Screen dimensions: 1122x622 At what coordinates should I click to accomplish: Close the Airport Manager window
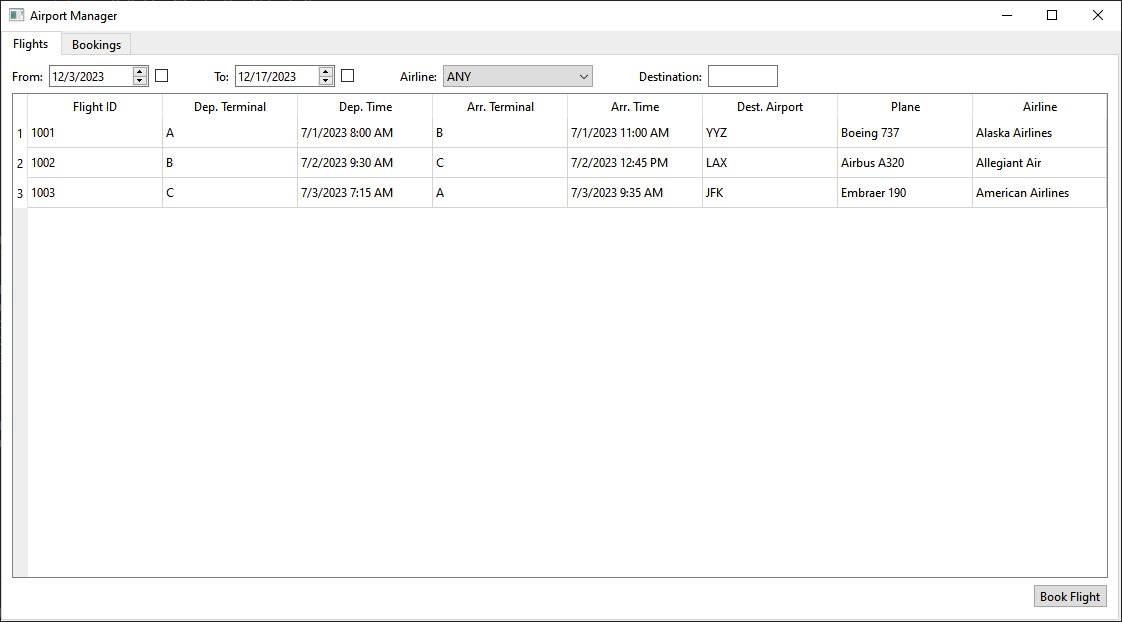click(x=1098, y=15)
